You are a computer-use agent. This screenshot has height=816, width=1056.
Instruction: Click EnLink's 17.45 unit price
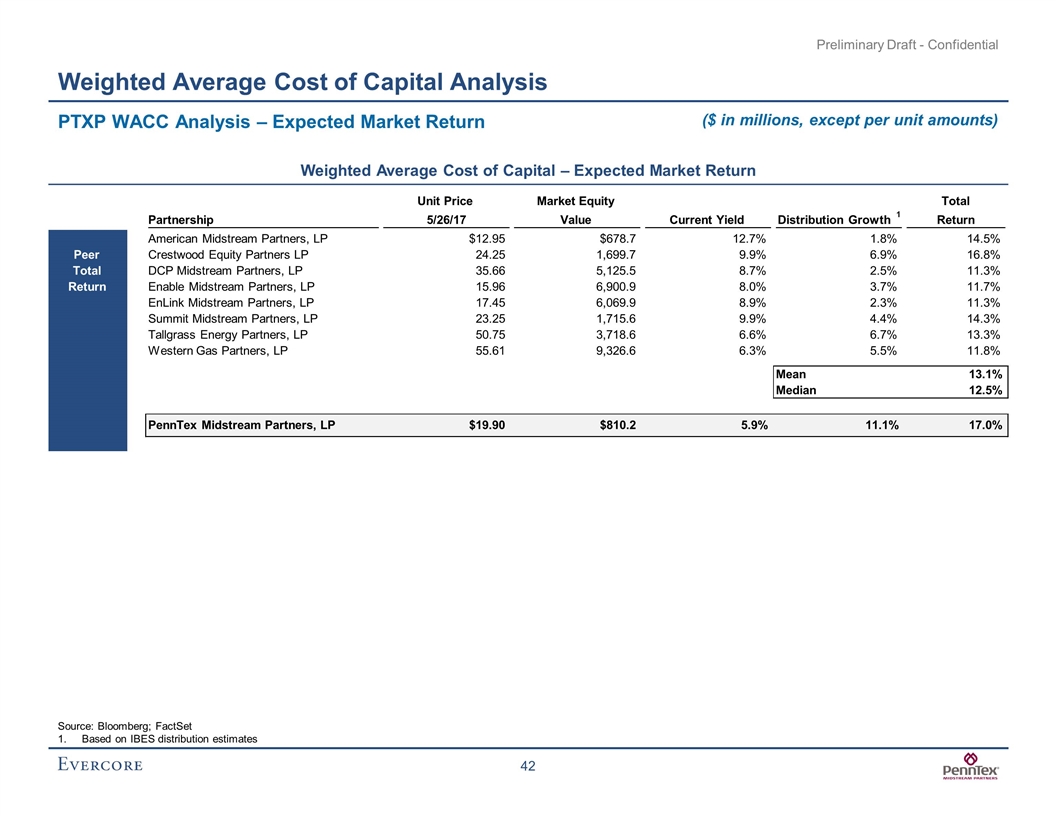coord(490,302)
